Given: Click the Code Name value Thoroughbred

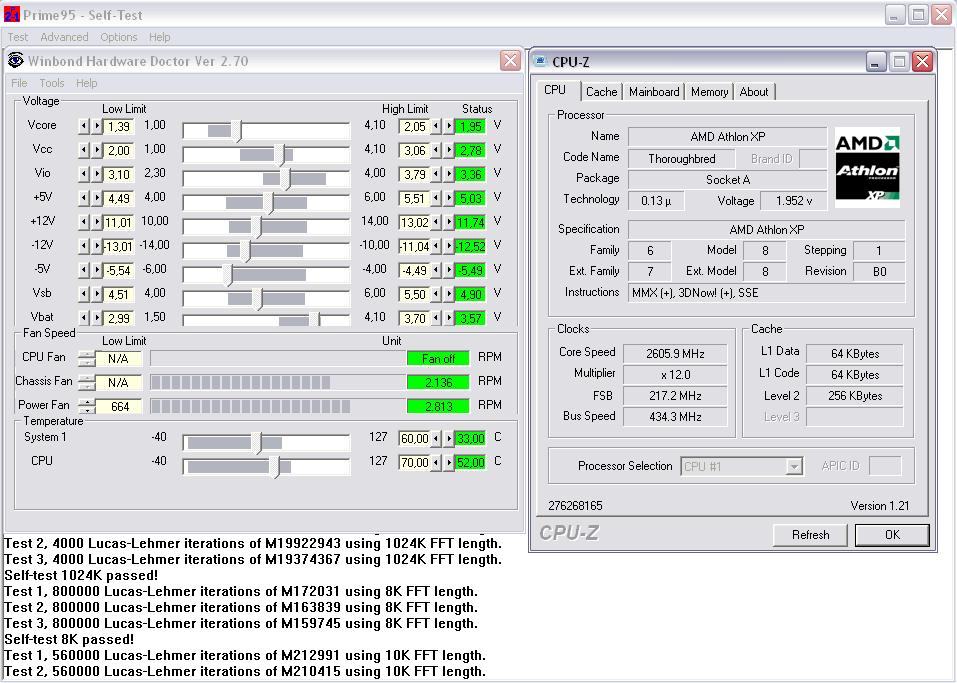Looking at the screenshot, I should point(682,159).
